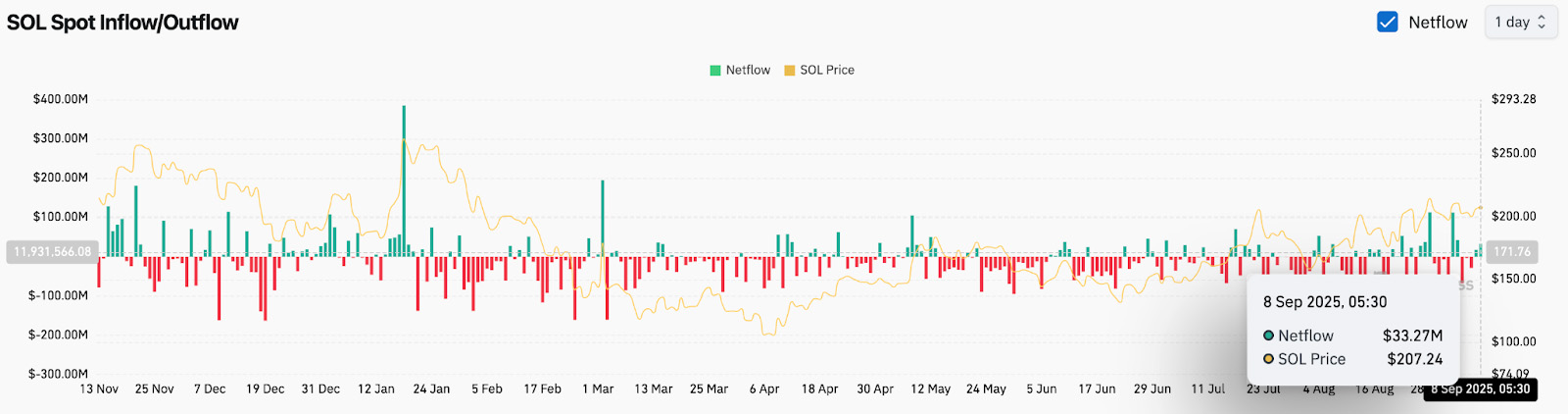
Task: Click the dropdown's up-down chevron arrows
Action: point(1542,22)
